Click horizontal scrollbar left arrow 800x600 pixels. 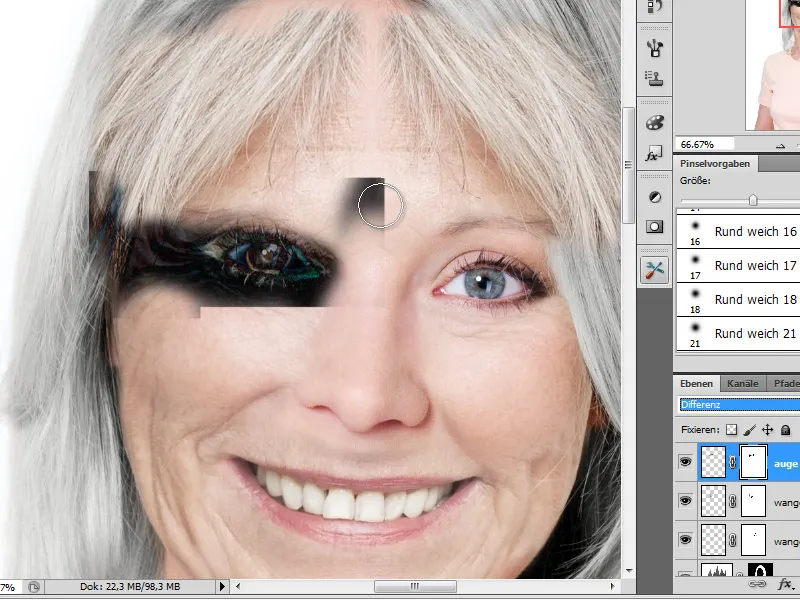pos(238,587)
